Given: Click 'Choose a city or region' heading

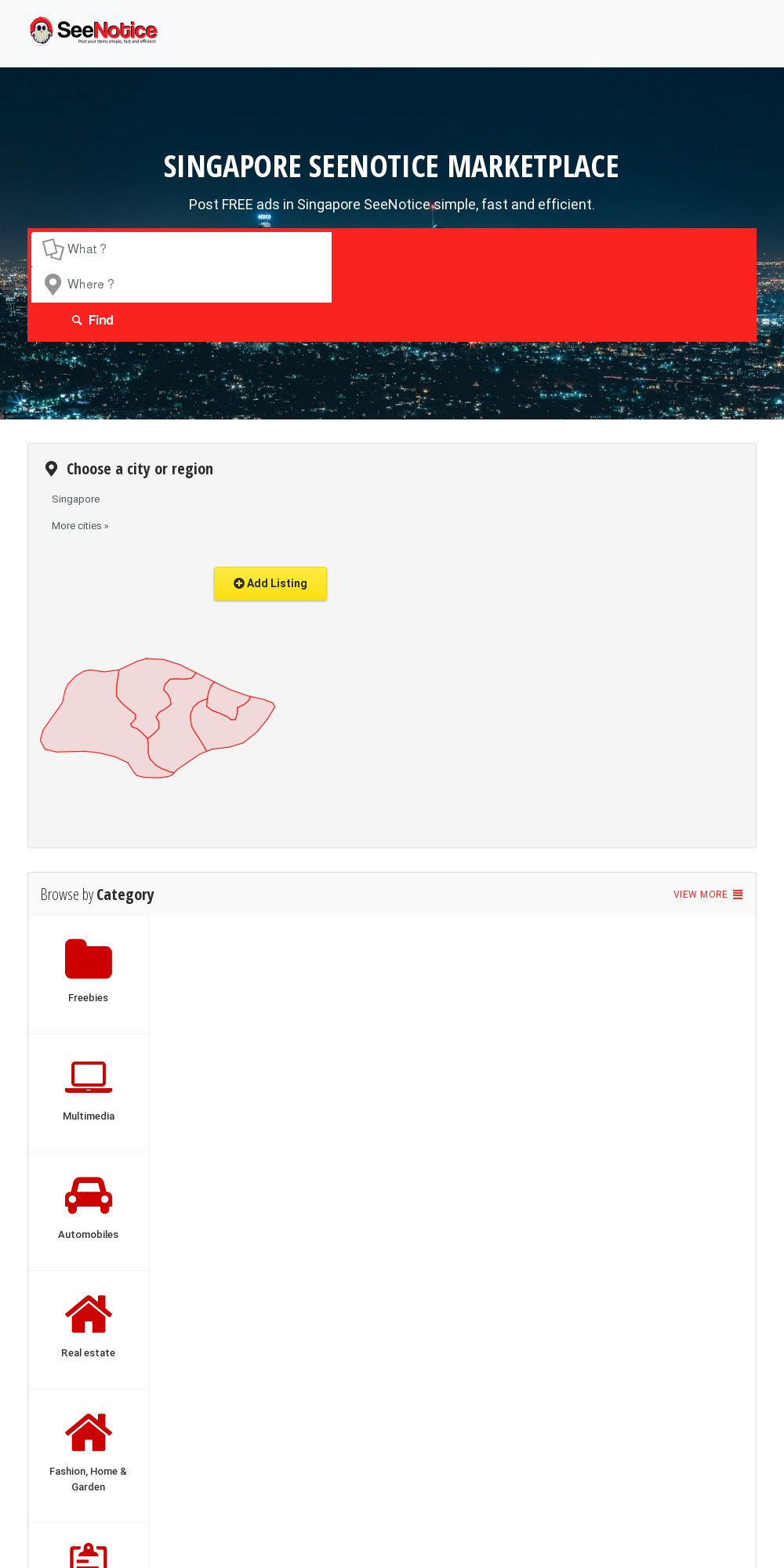Looking at the screenshot, I should [140, 469].
